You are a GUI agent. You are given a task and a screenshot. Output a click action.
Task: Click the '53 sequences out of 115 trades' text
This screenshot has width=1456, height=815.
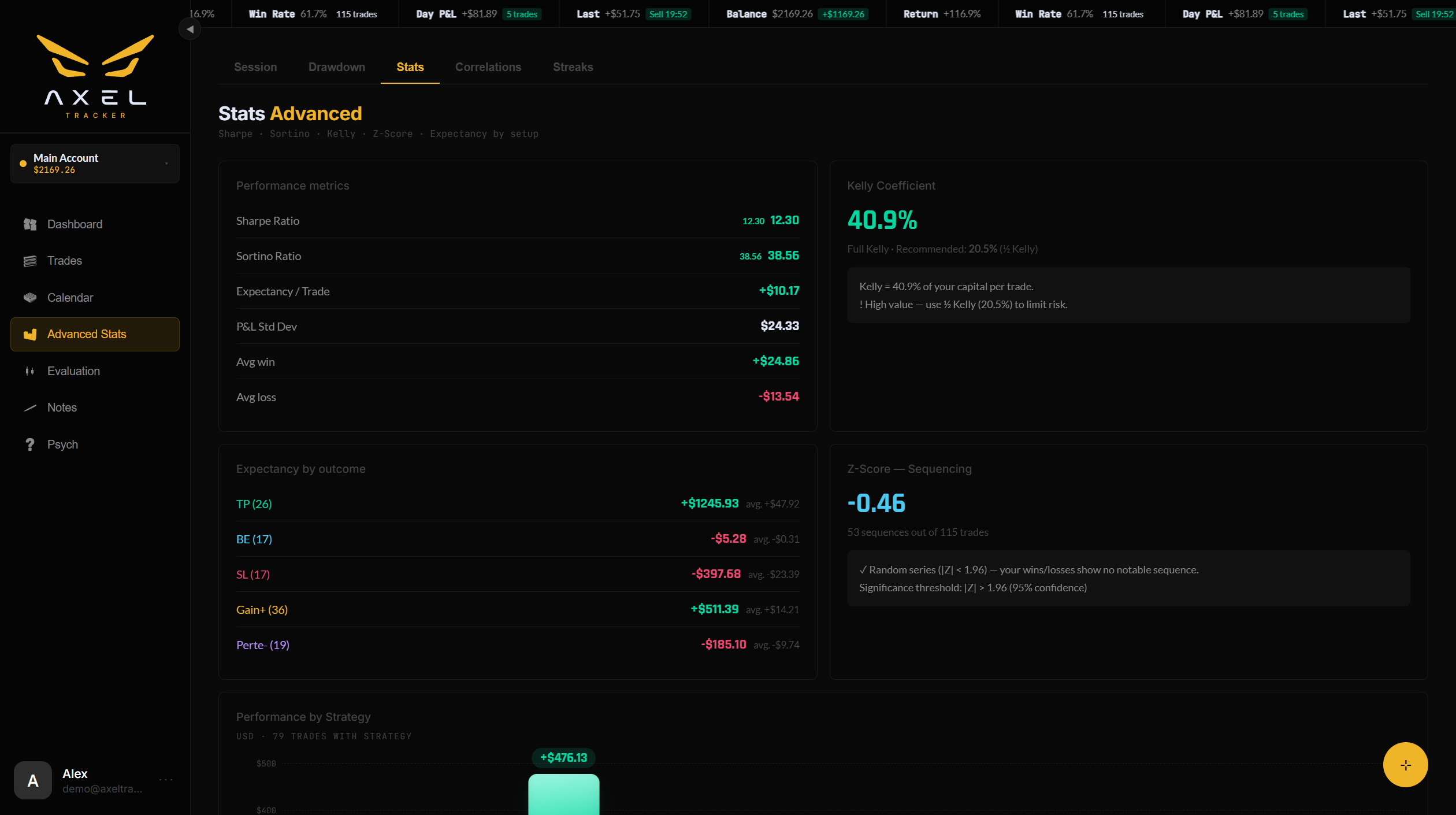(918, 532)
